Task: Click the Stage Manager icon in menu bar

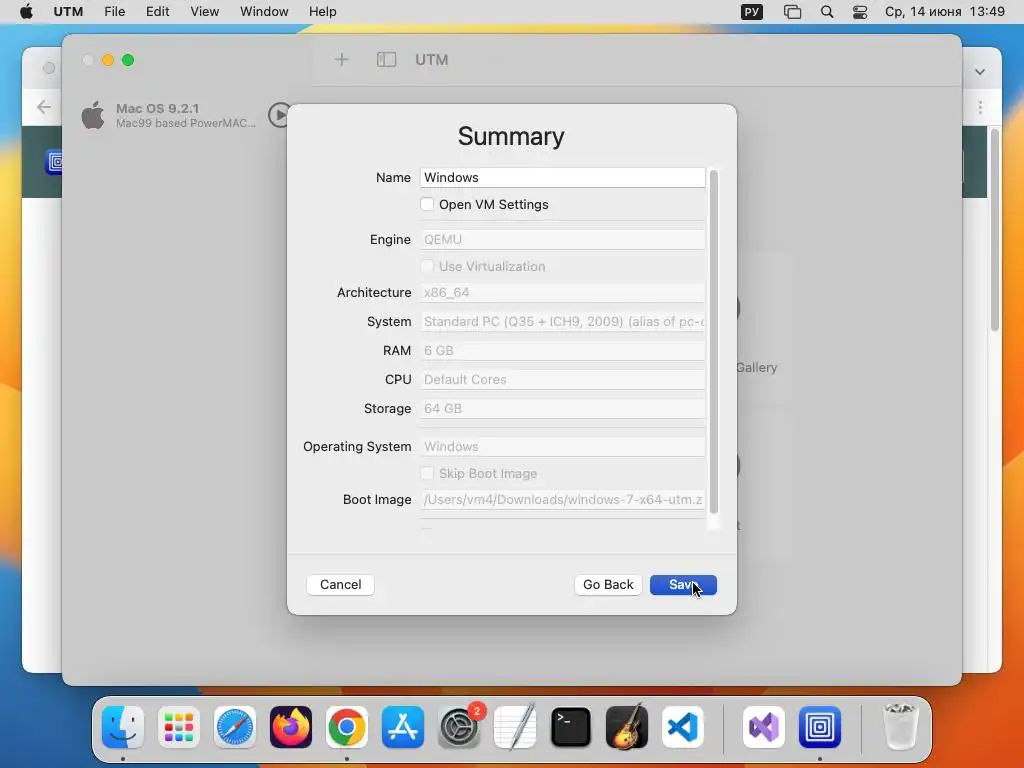Action: tap(792, 12)
